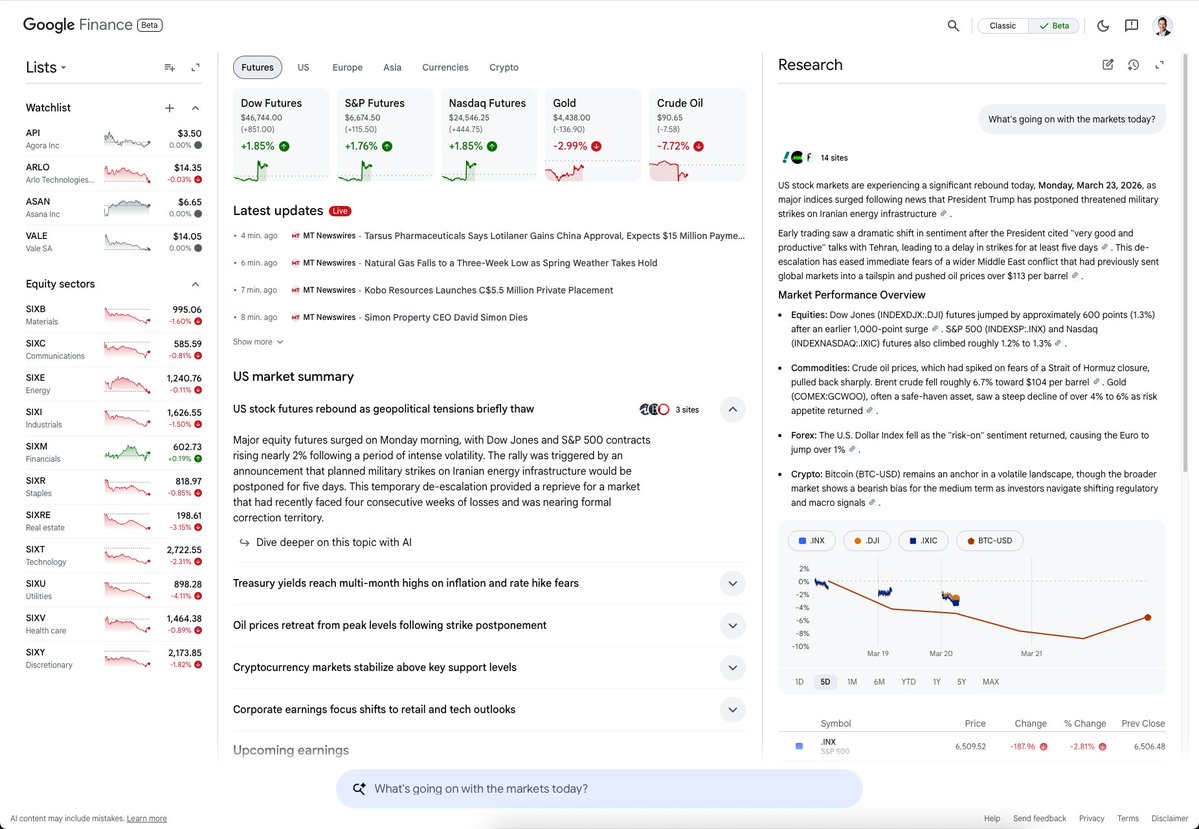
Task: Select the Europe tab
Action: pos(347,67)
